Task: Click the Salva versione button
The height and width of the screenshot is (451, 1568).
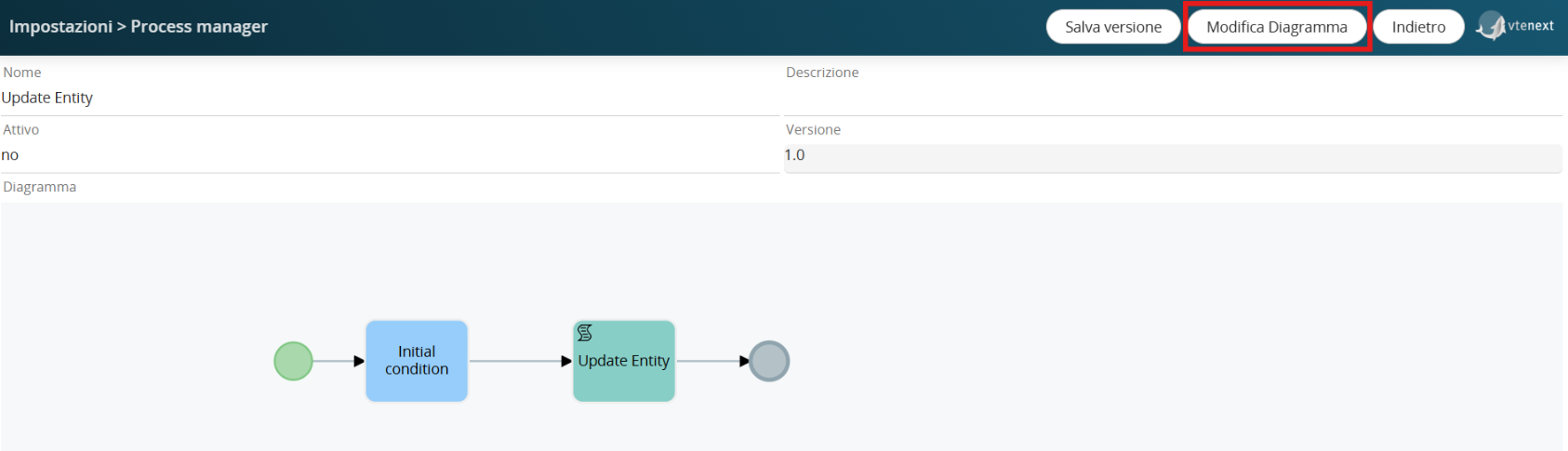Action: tap(1113, 27)
